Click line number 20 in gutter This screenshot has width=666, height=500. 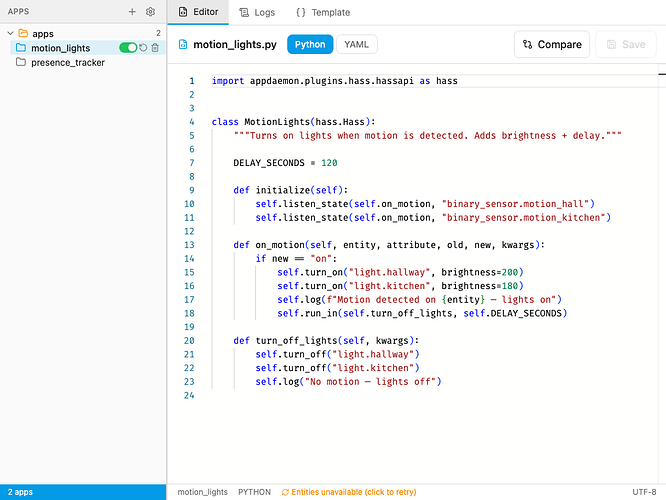pyautogui.click(x=189, y=340)
